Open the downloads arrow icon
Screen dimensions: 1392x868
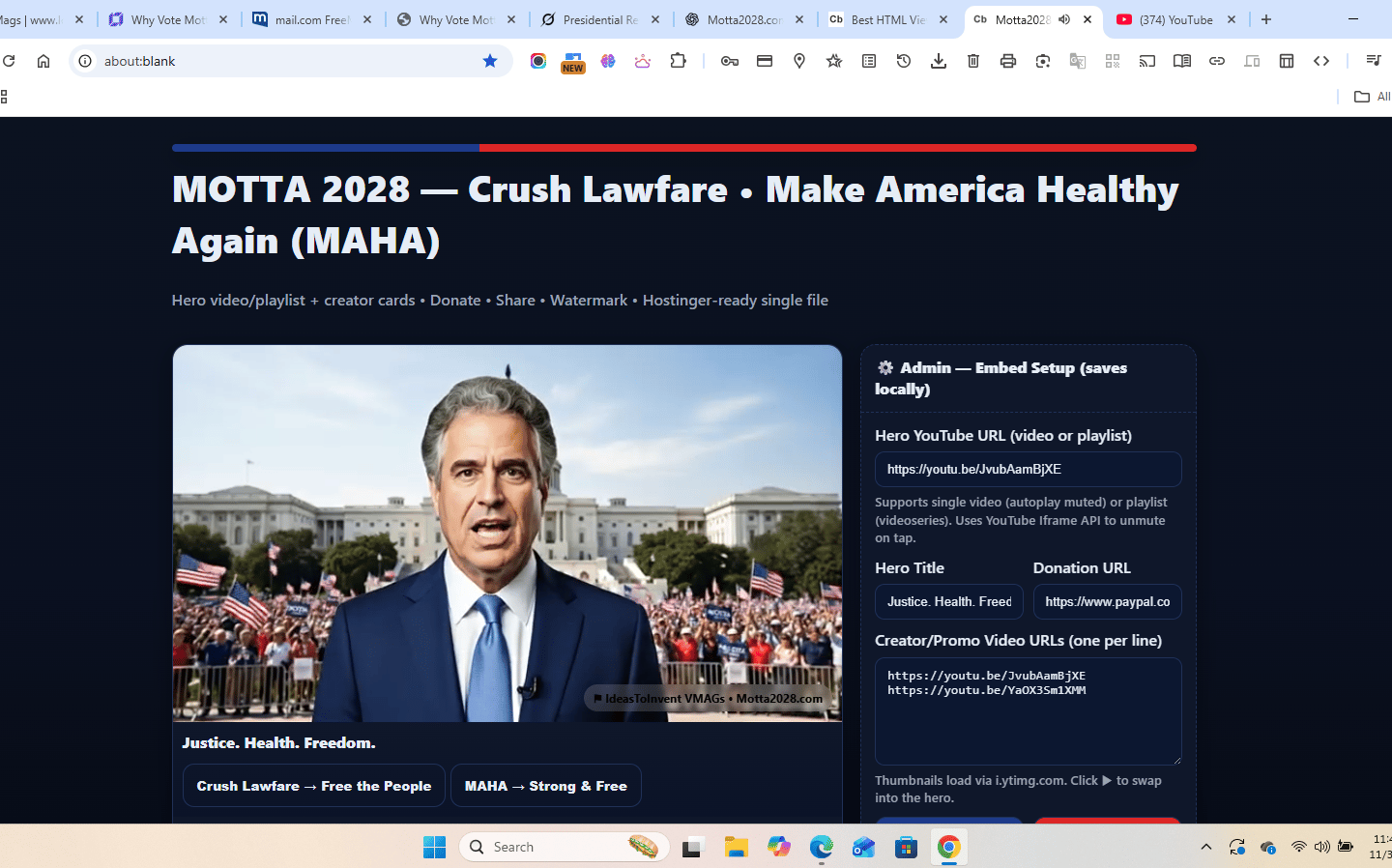[939, 61]
